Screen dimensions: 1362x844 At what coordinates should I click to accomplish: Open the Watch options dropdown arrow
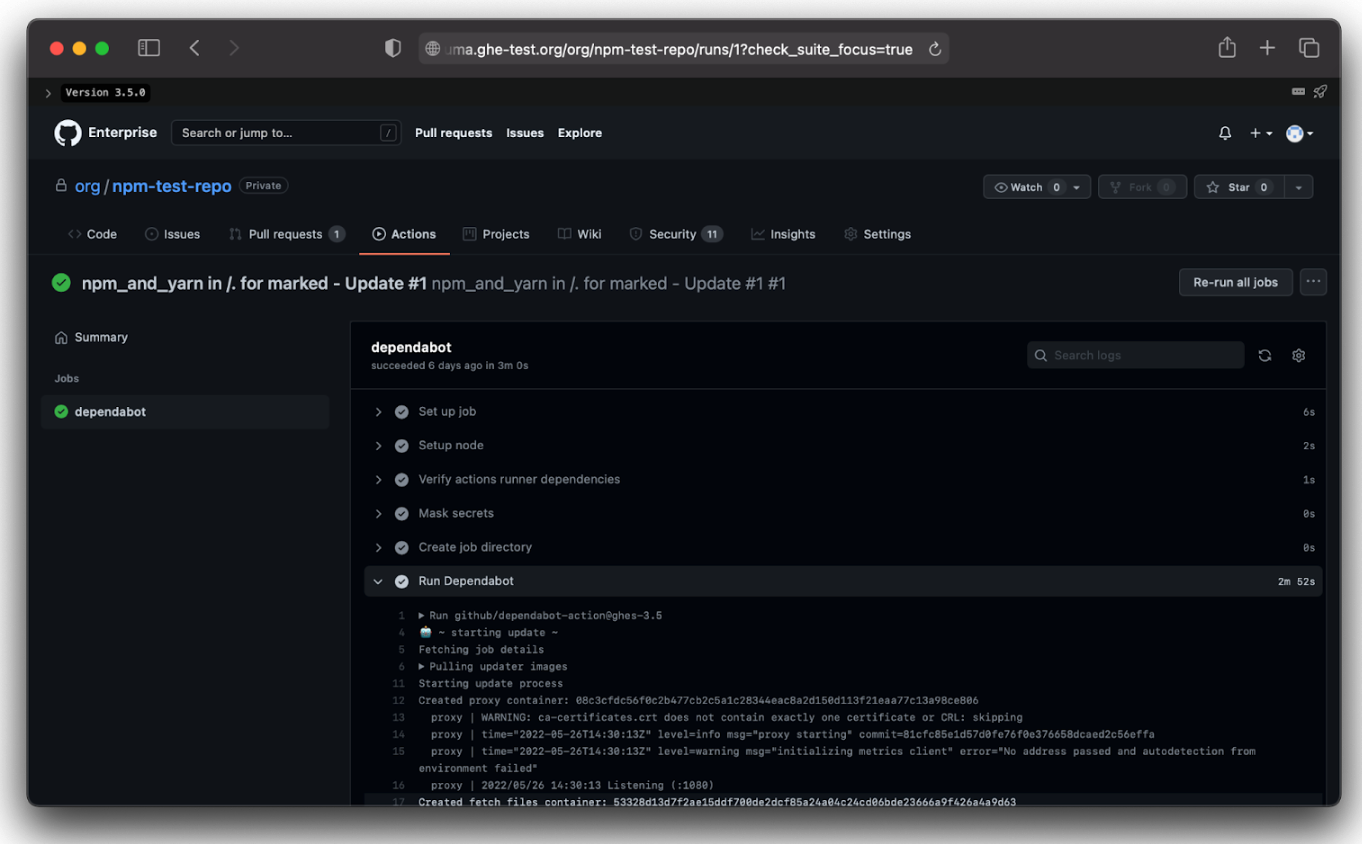1077,187
